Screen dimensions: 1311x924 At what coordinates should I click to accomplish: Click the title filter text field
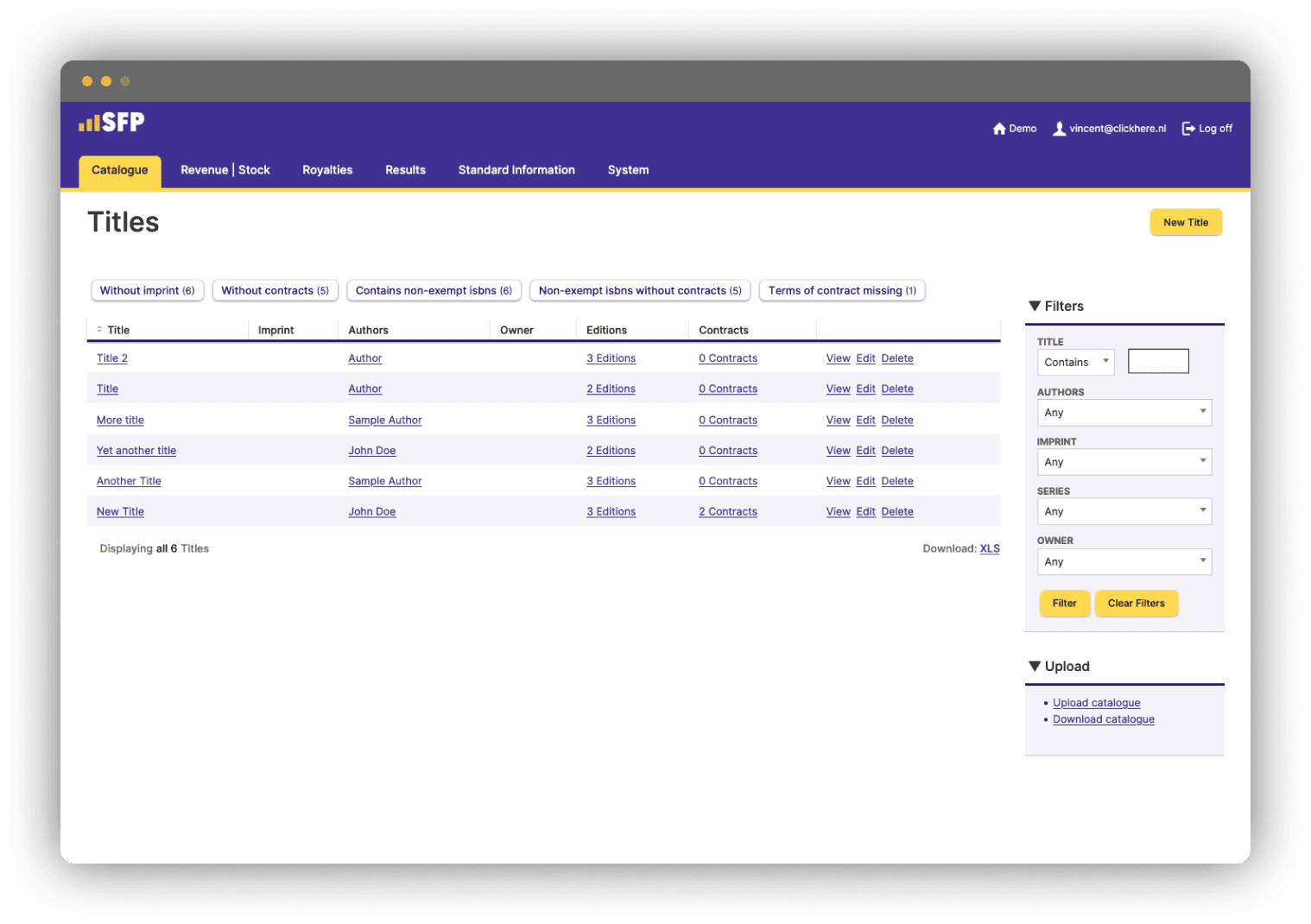coord(1158,362)
